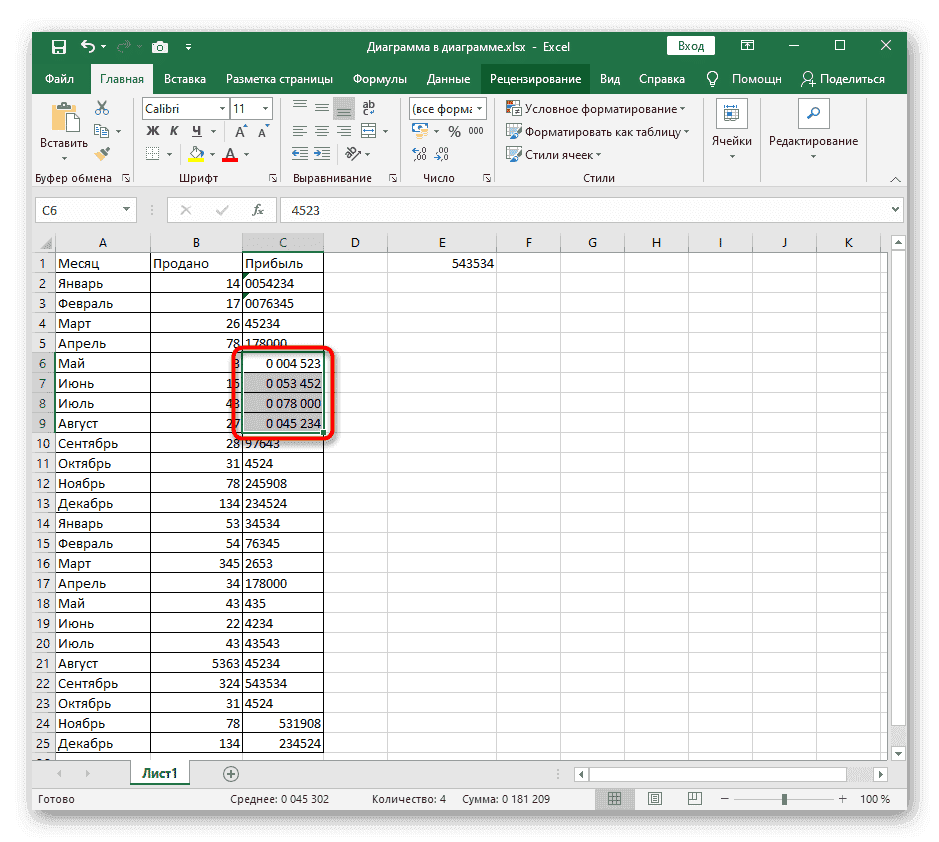
Task: Add a new sheet with plus icon
Action: pyautogui.click(x=231, y=773)
